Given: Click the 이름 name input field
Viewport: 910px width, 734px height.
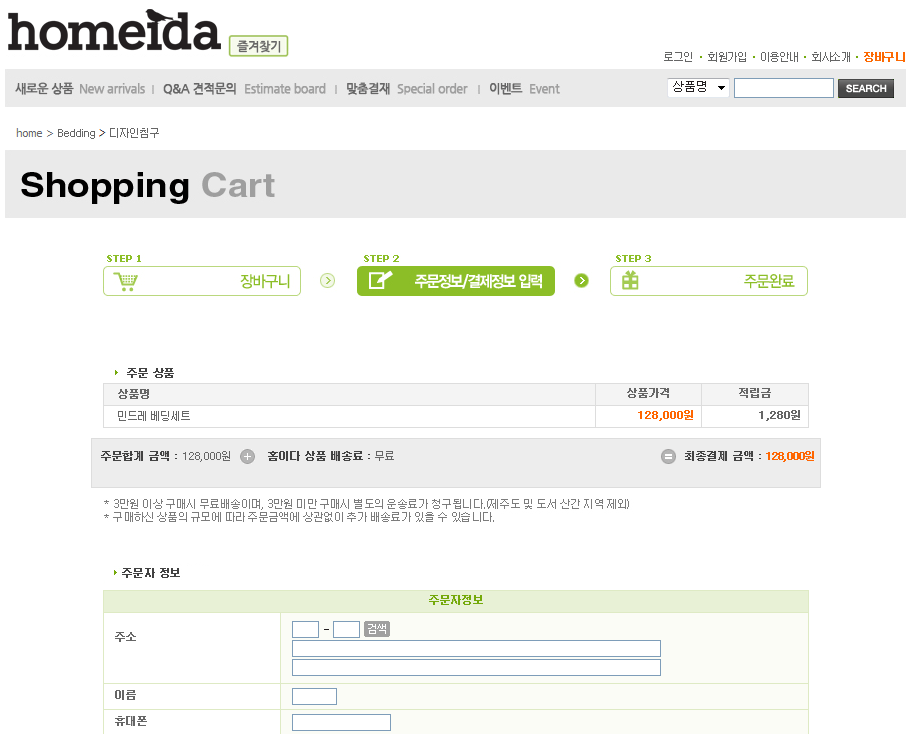Looking at the screenshot, I should coord(314,696).
